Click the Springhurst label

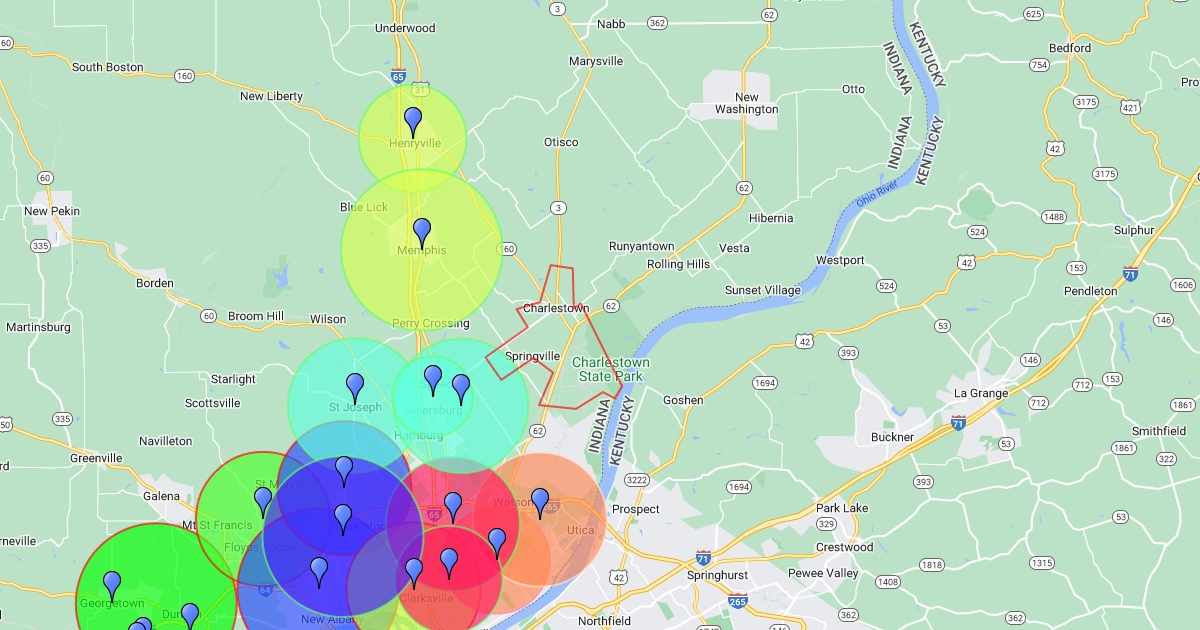click(717, 576)
